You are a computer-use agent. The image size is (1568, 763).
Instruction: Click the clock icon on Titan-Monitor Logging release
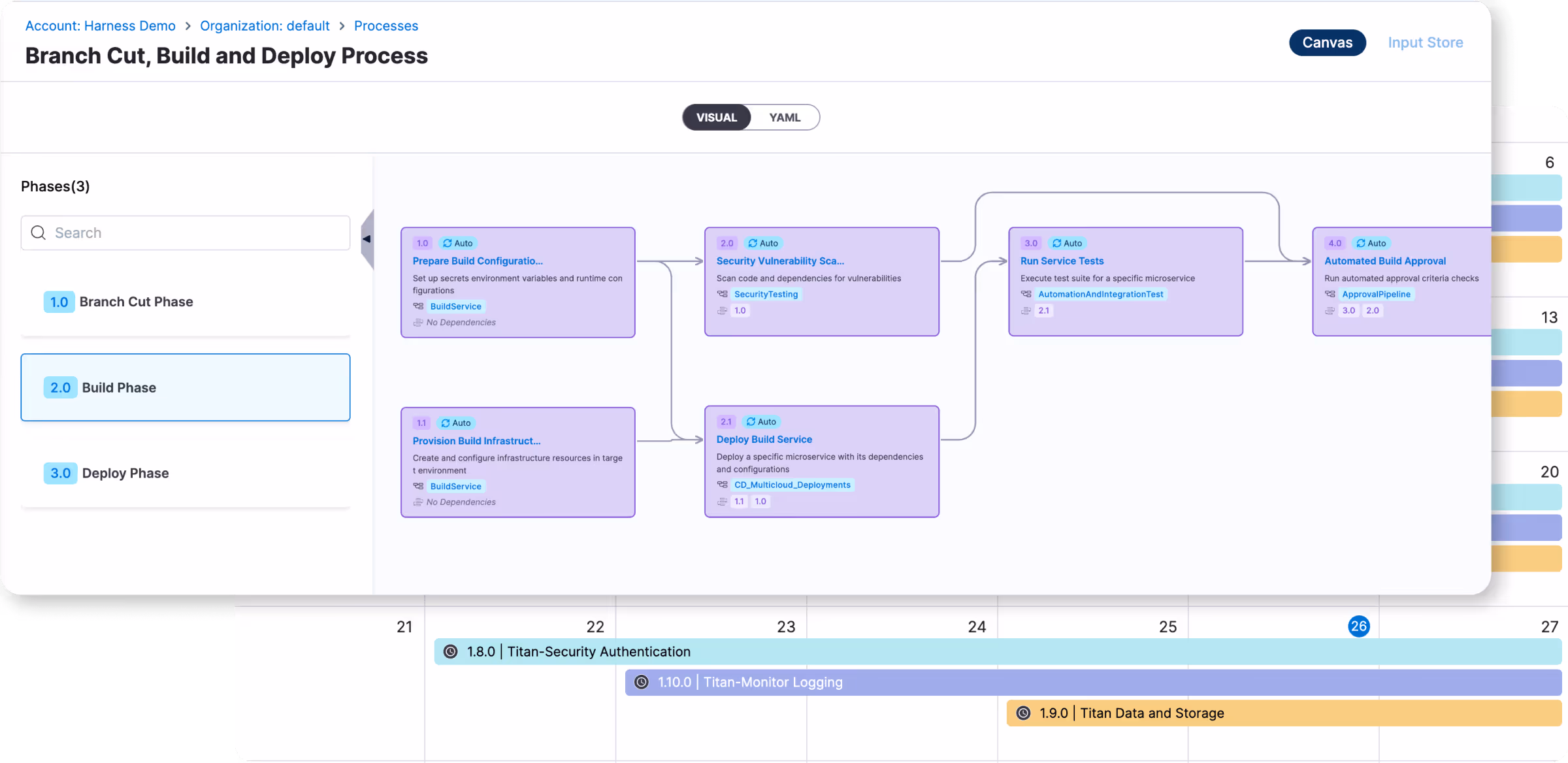(x=642, y=682)
